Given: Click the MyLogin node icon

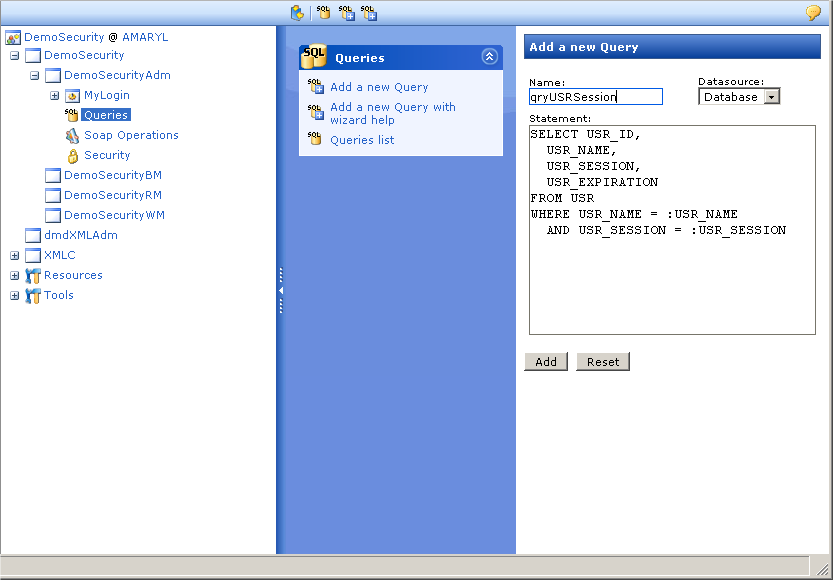Looking at the screenshot, I should pyautogui.click(x=72, y=95).
